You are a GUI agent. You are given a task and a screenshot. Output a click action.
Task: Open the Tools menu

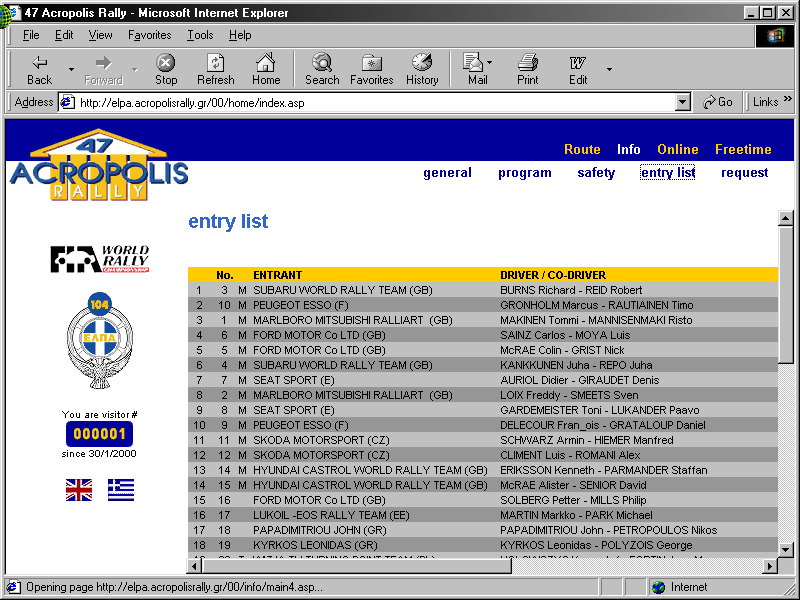[200, 35]
